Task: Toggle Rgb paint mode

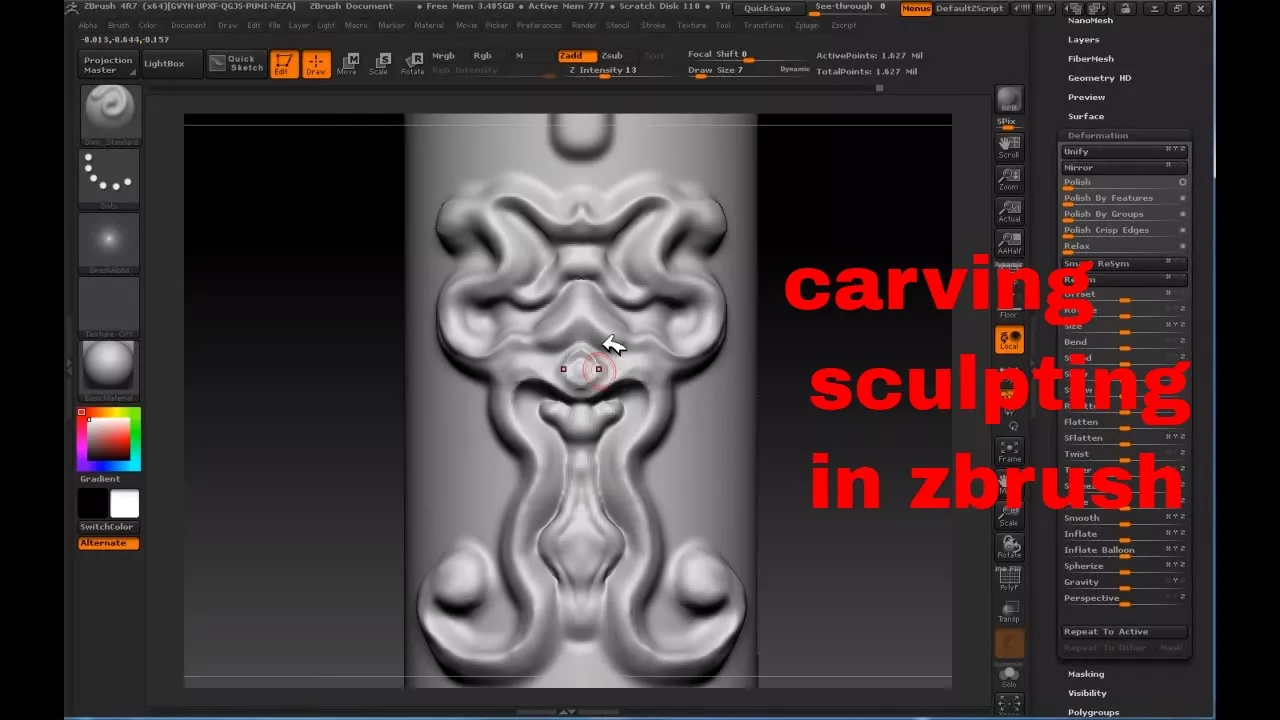Action: pos(482,56)
